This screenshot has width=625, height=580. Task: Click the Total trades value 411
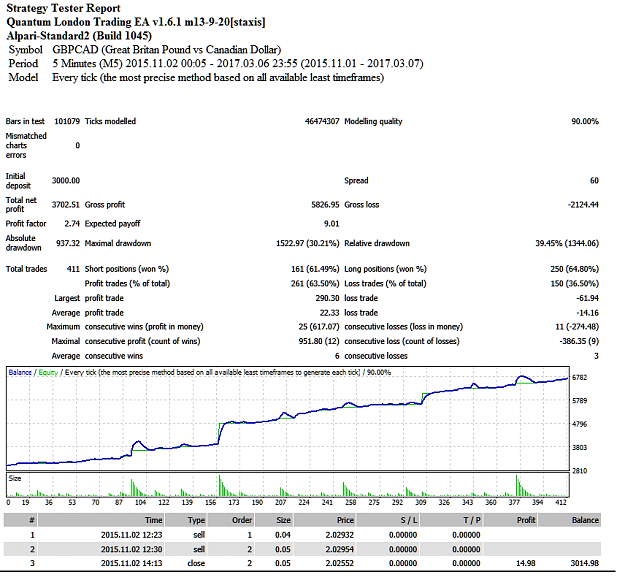pyautogui.click(x=73, y=269)
